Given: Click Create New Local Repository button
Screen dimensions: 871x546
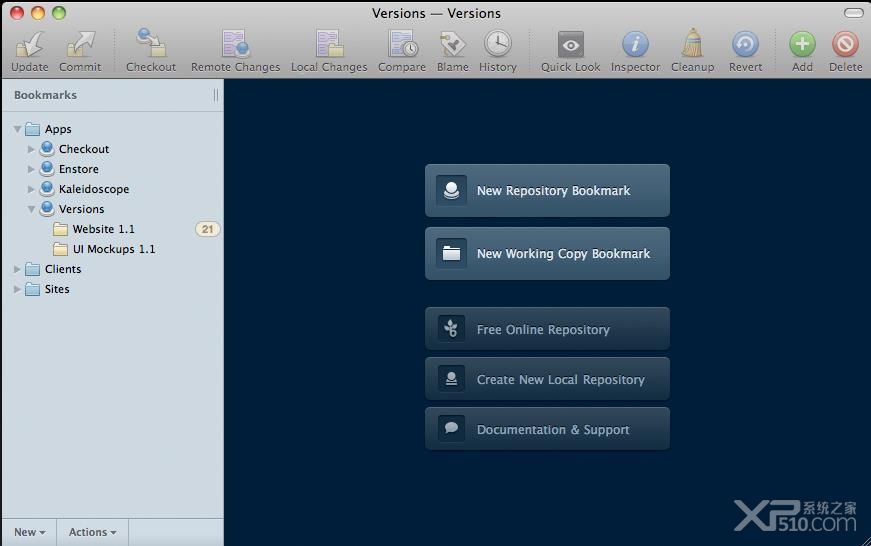Looking at the screenshot, I should point(547,379).
